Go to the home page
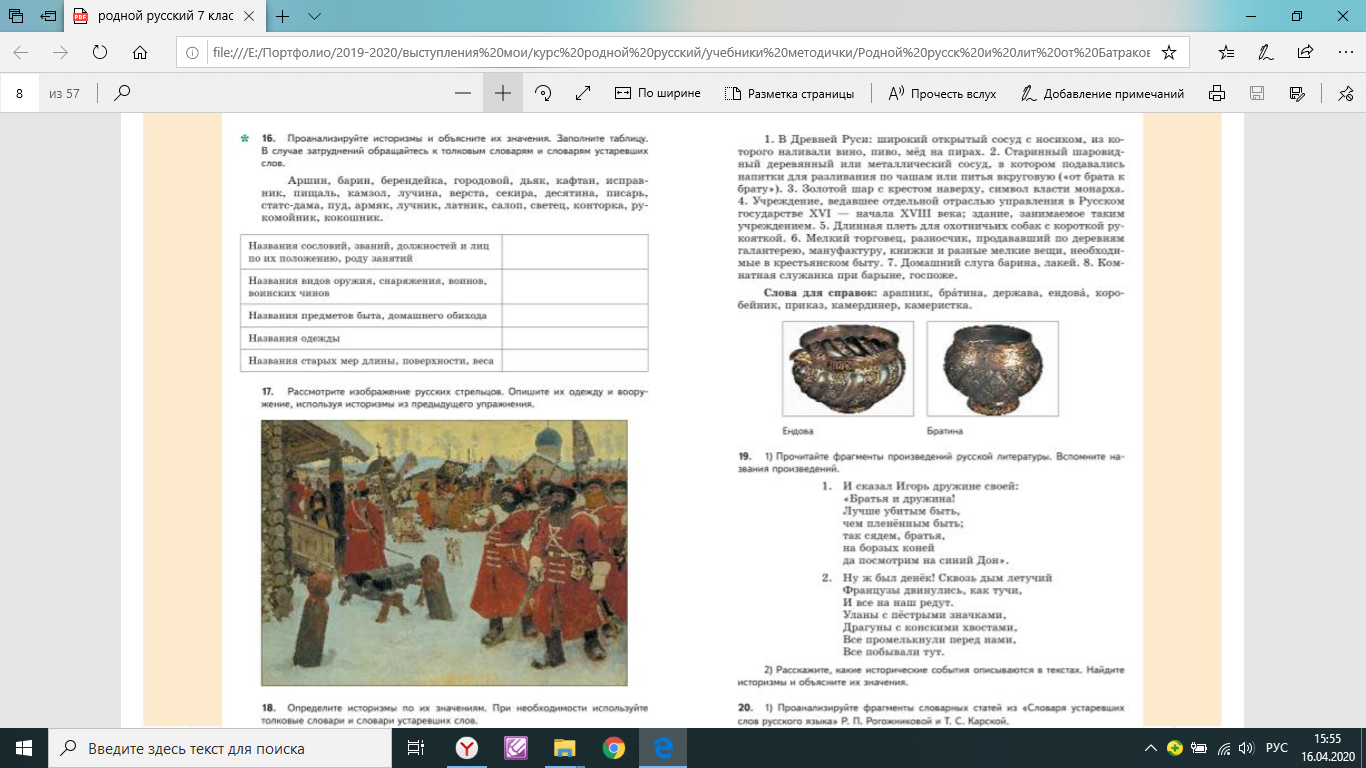 140,52
